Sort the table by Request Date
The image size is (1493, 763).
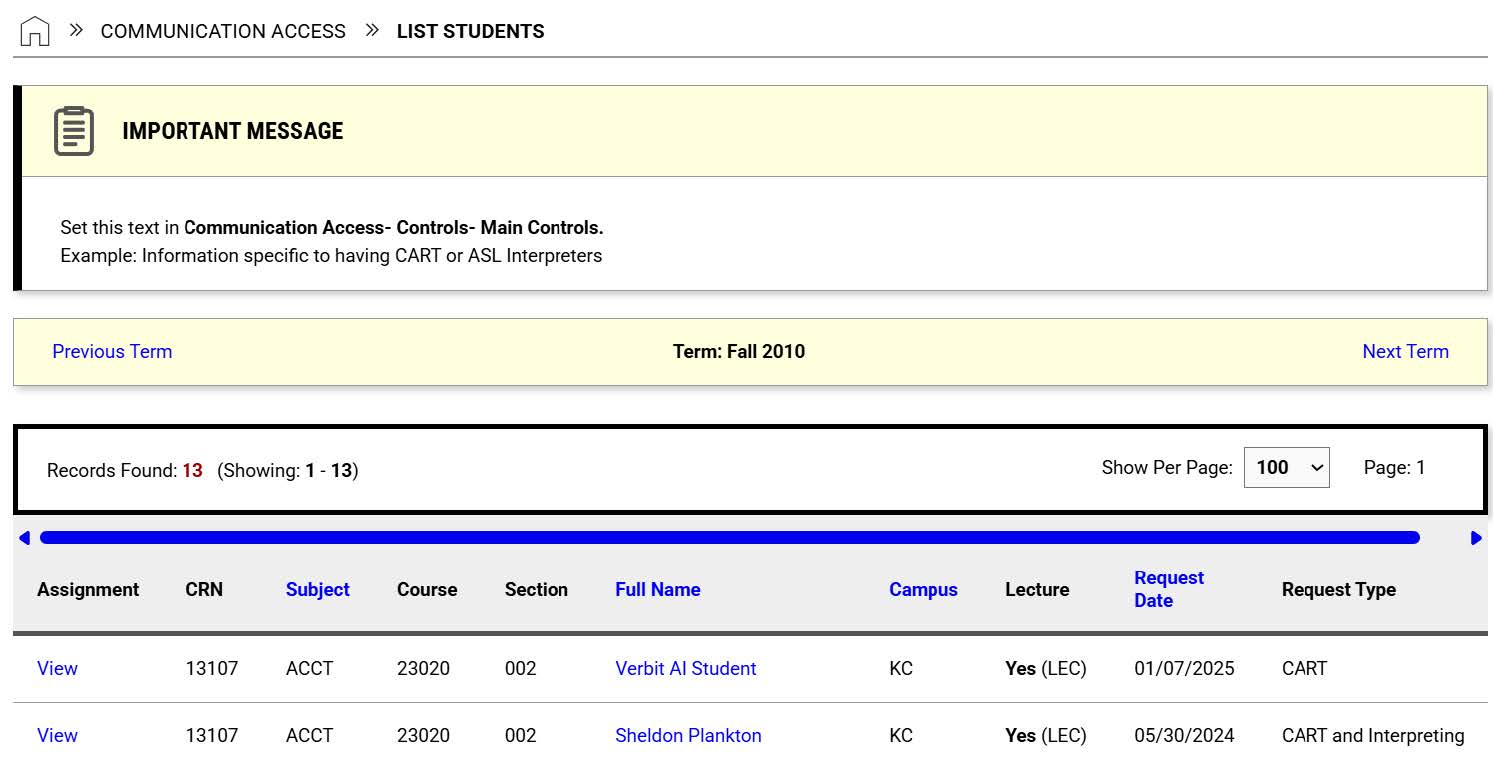point(1168,589)
